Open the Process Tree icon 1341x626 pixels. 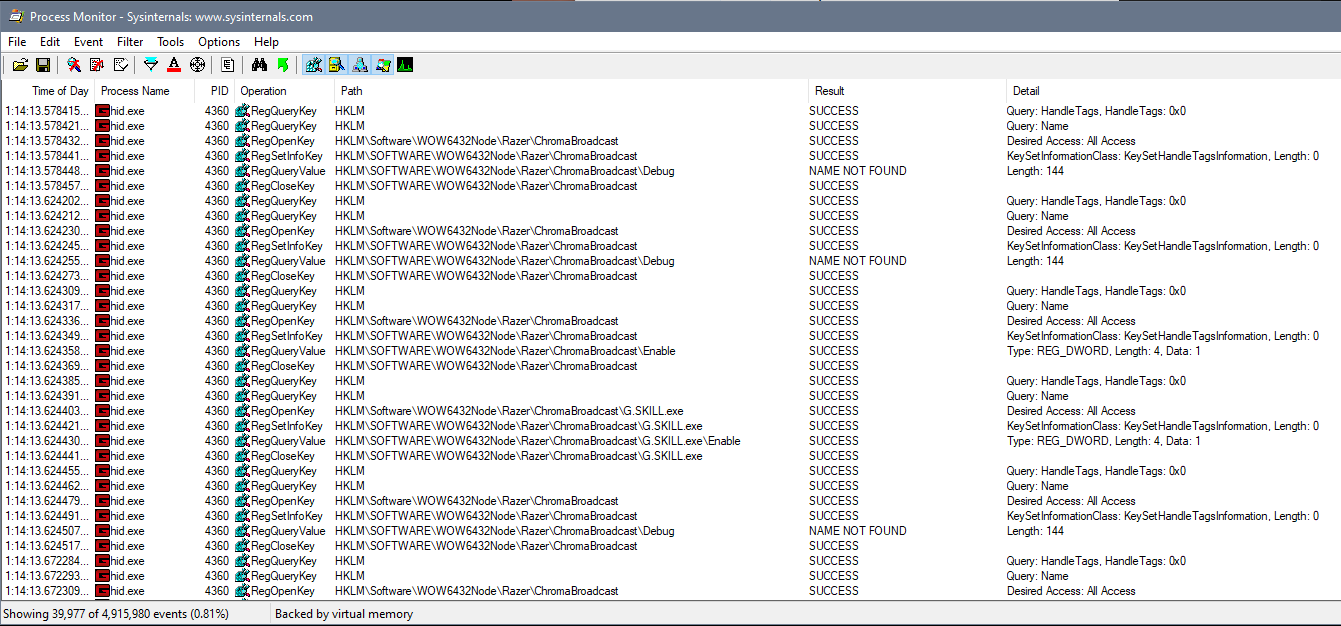pos(228,64)
